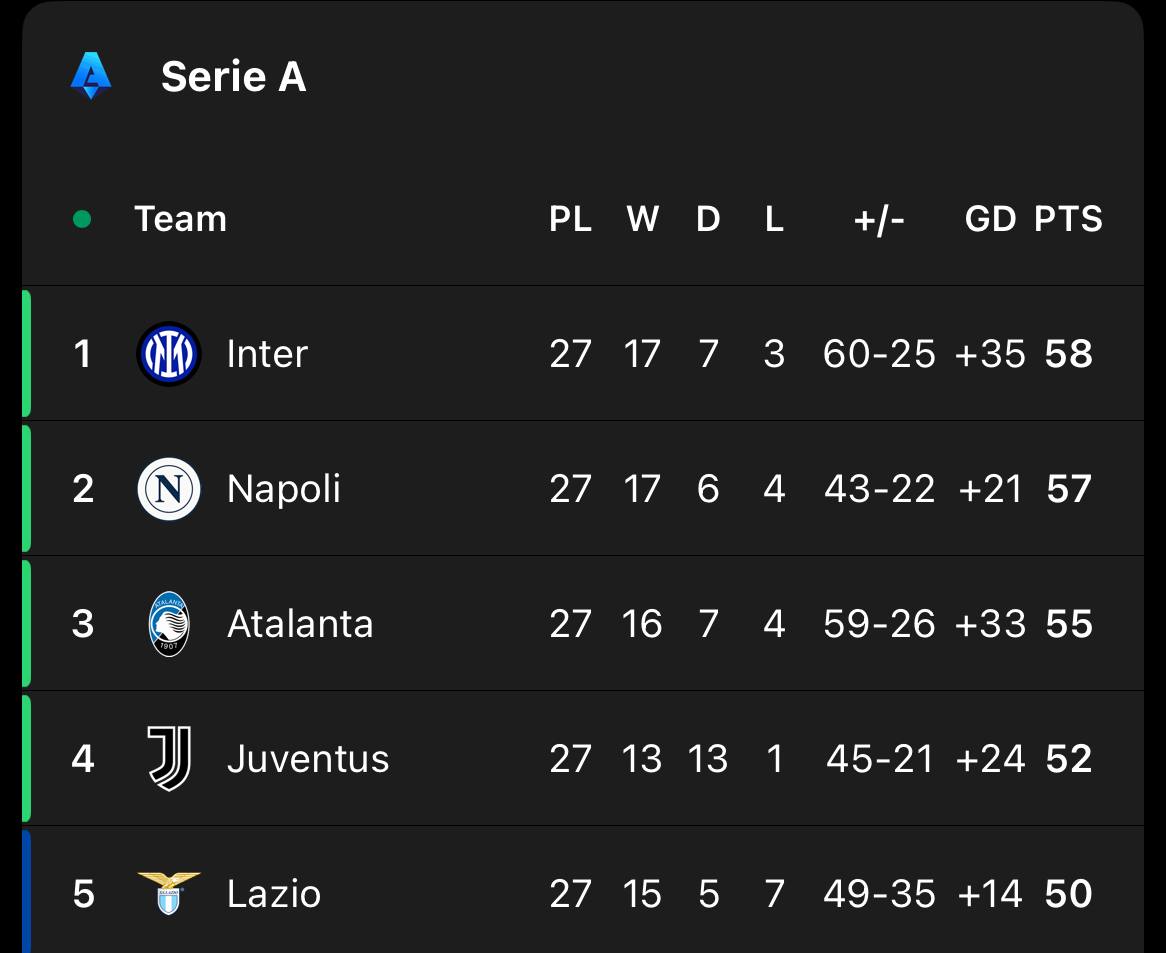Click the green dot in table header
The image size is (1166, 953).
pos(82,219)
